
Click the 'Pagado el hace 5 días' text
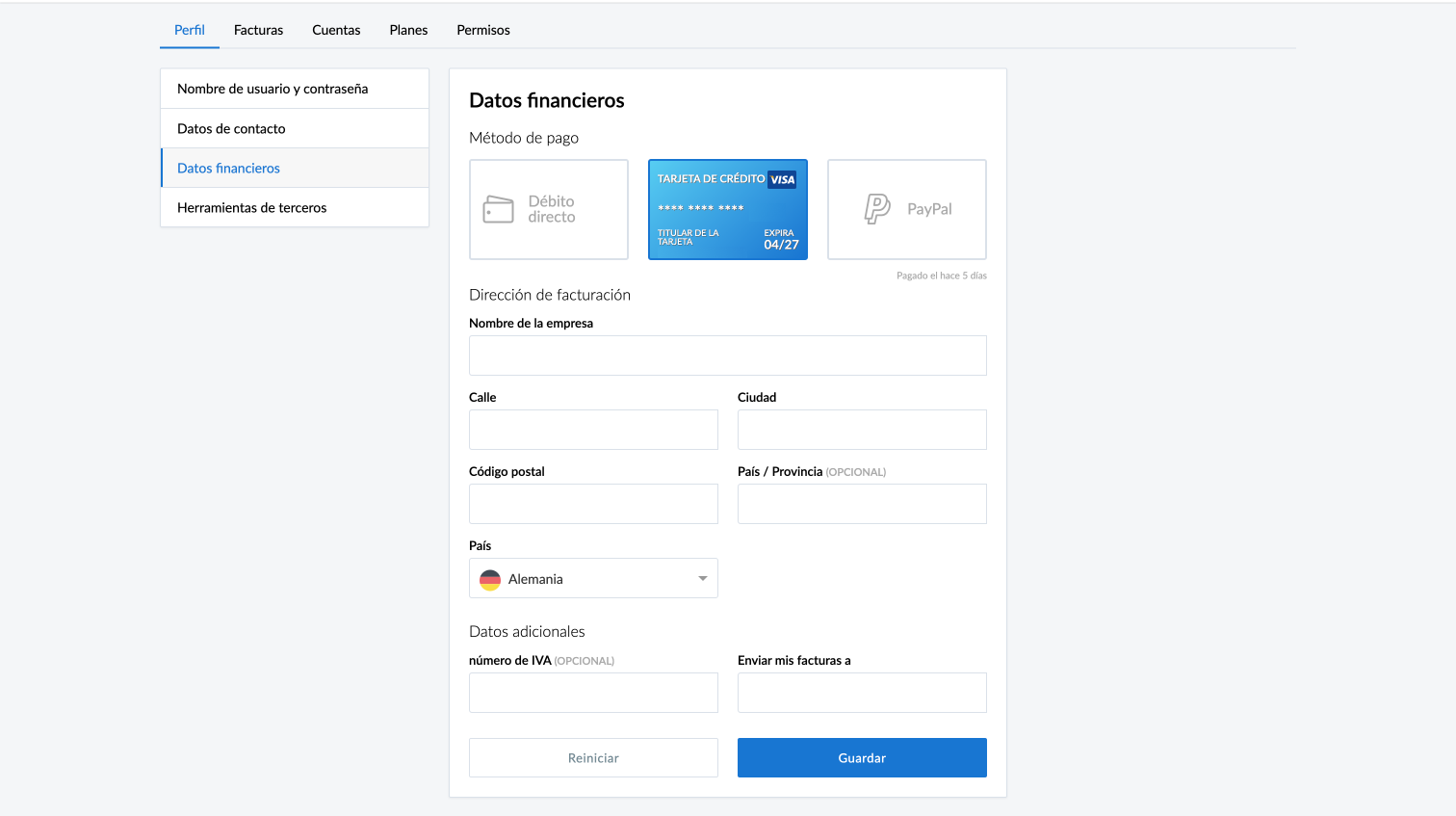(x=942, y=276)
